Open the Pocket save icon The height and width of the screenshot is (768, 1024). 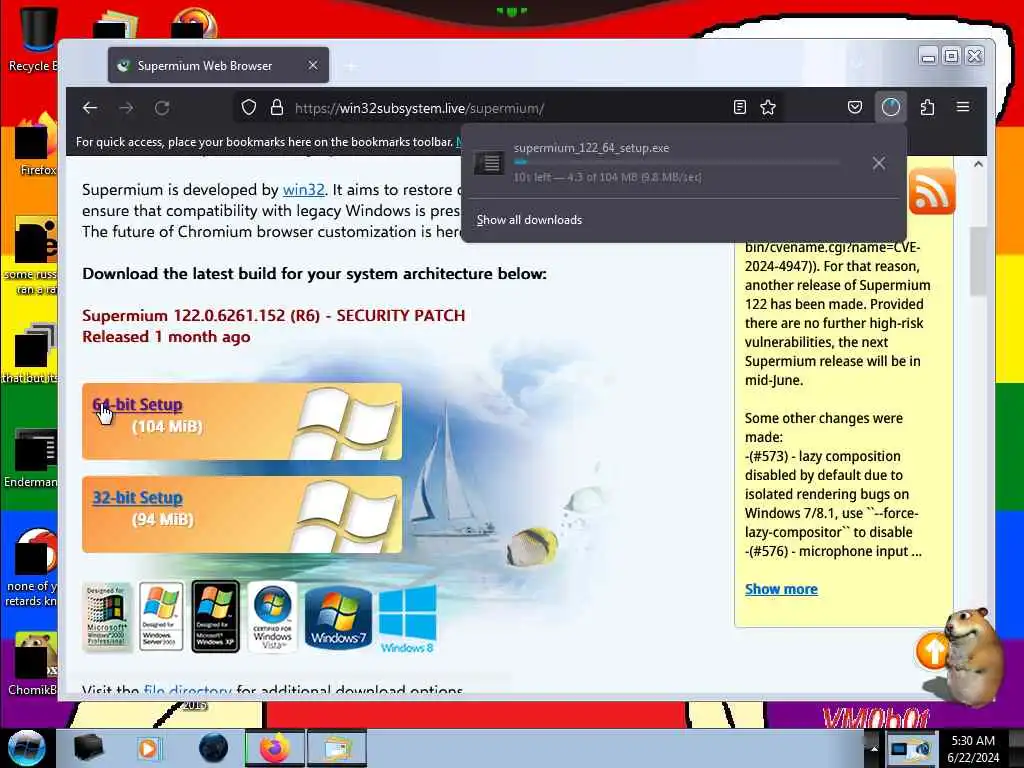pos(855,107)
